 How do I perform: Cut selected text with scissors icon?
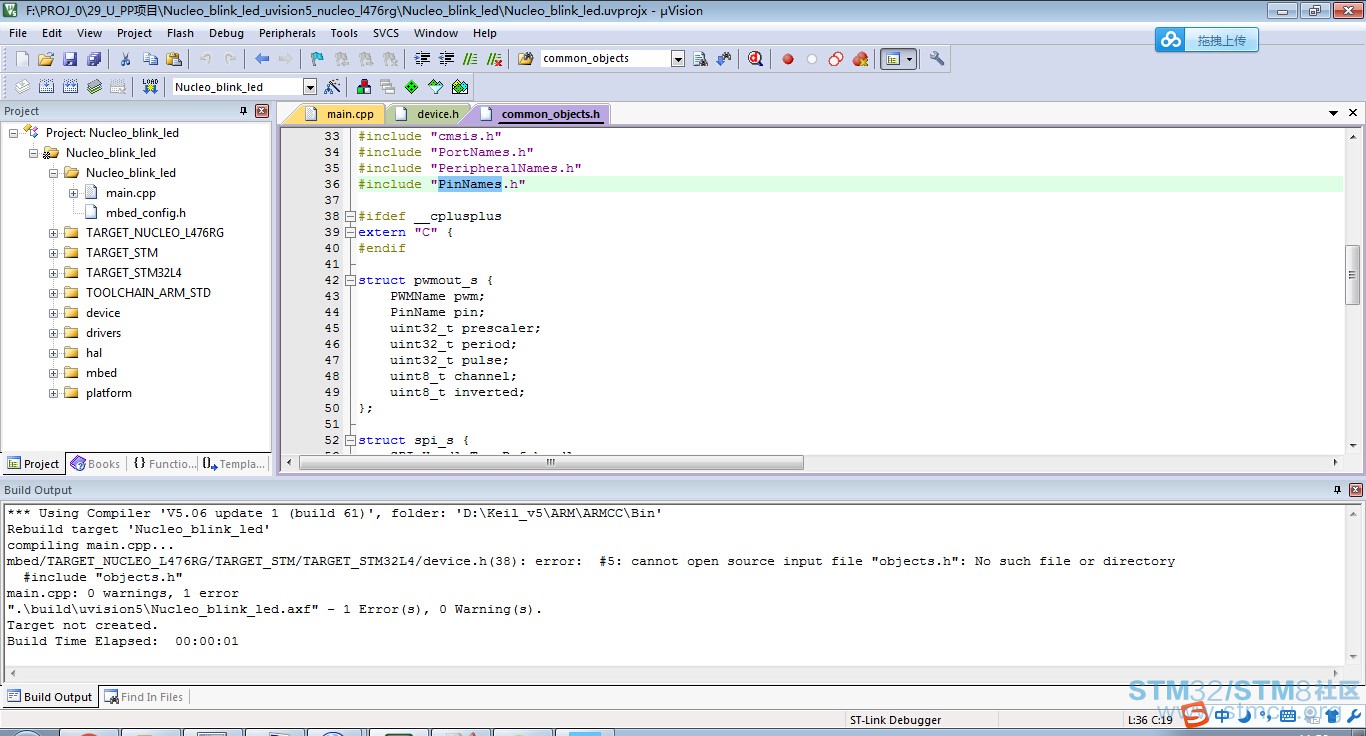coord(126,59)
